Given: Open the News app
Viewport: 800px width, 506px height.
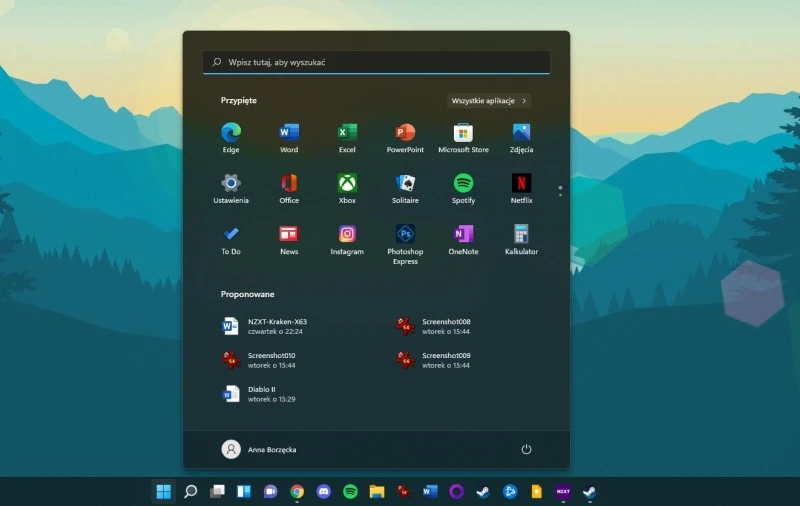Looking at the screenshot, I should coord(289,239).
